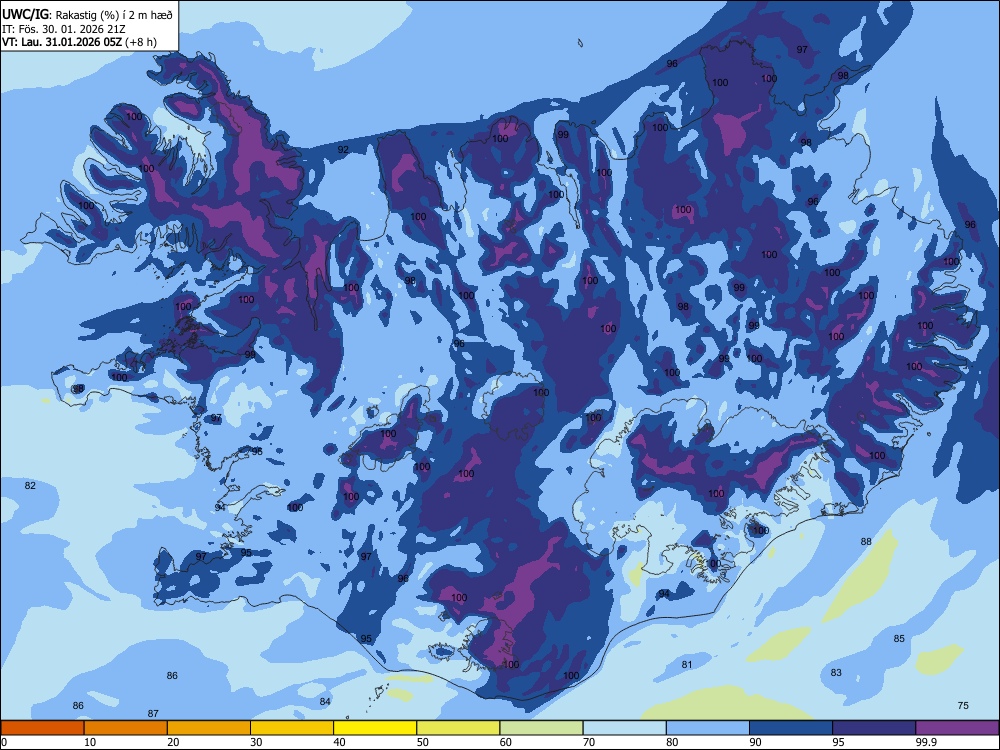Click the '90' tick label on color scale

tap(755, 742)
